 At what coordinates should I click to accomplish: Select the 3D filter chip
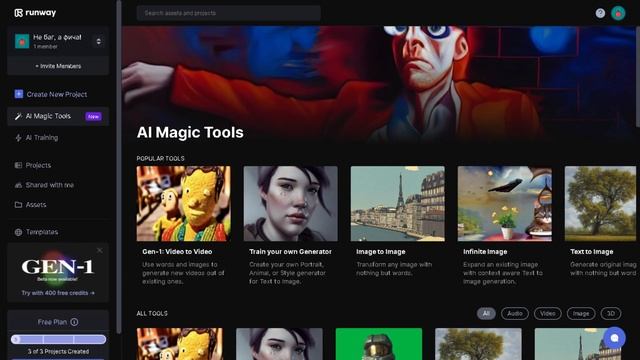[x=611, y=313]
